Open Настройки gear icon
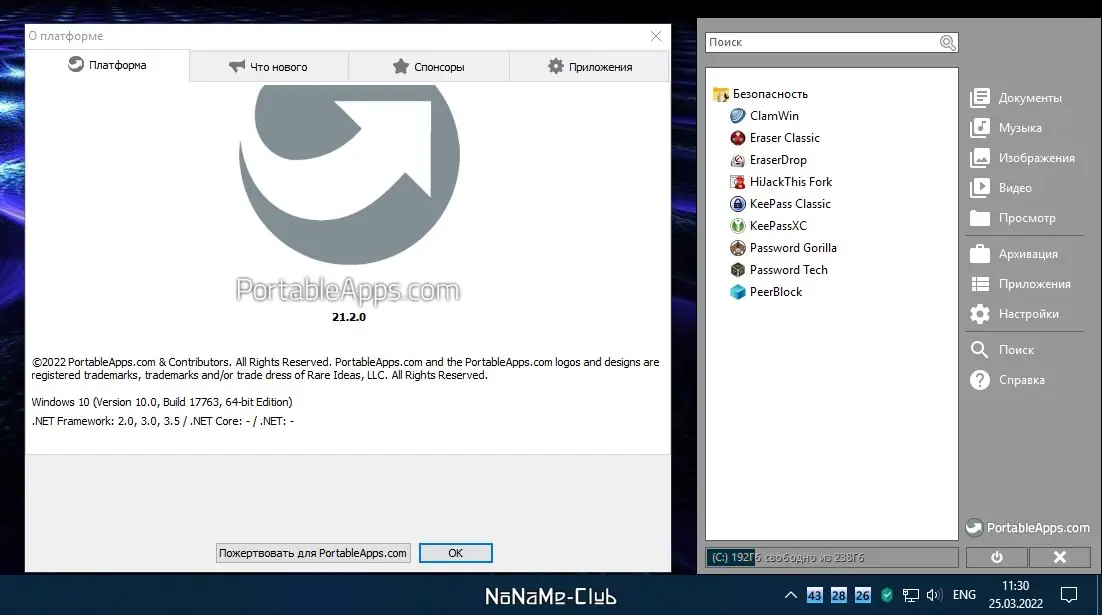 tap(980, 313)
